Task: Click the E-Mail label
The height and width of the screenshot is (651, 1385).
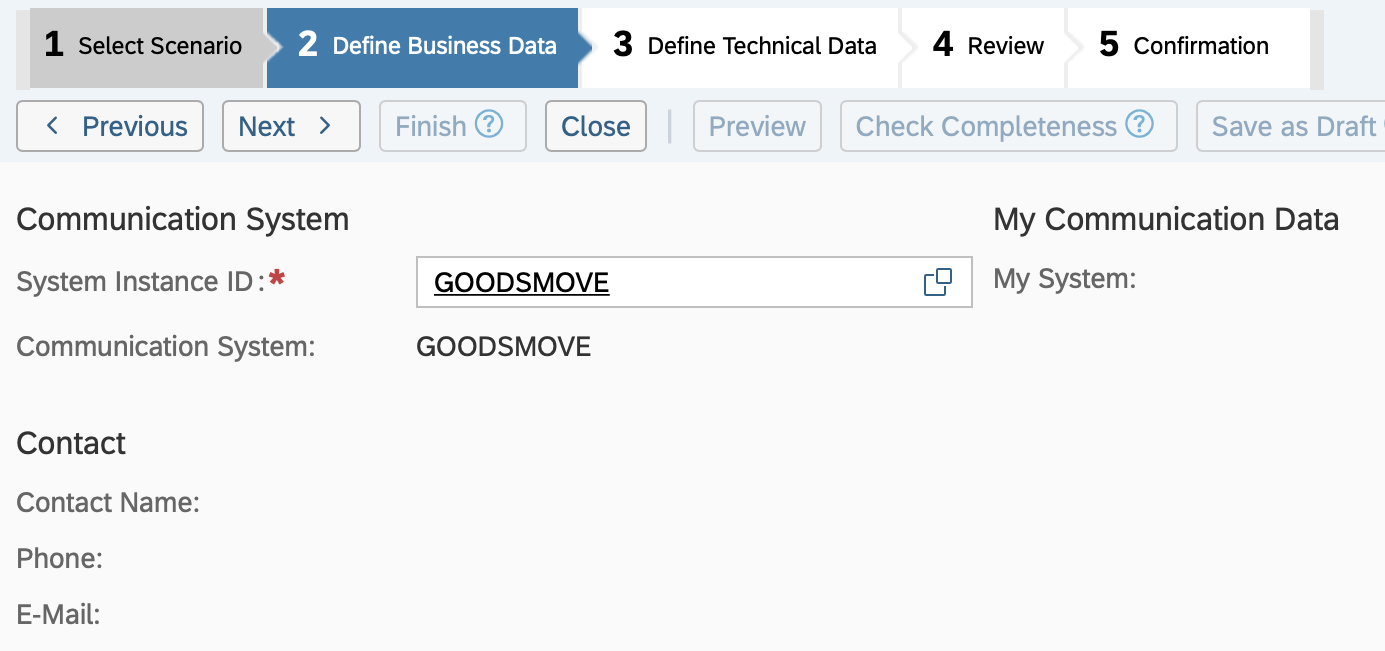Action: pos(59,615)
